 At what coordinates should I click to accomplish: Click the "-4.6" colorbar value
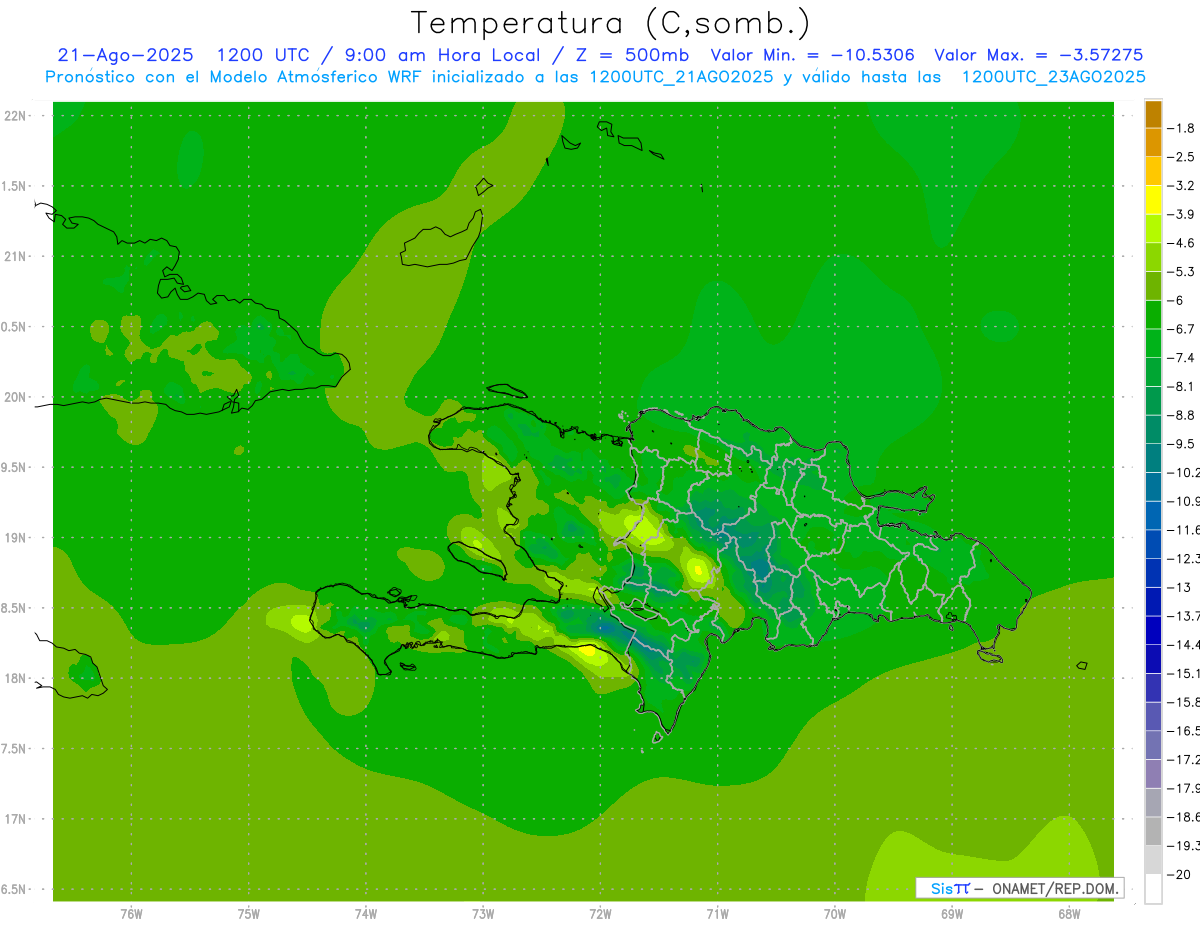tap(1181, 243)
